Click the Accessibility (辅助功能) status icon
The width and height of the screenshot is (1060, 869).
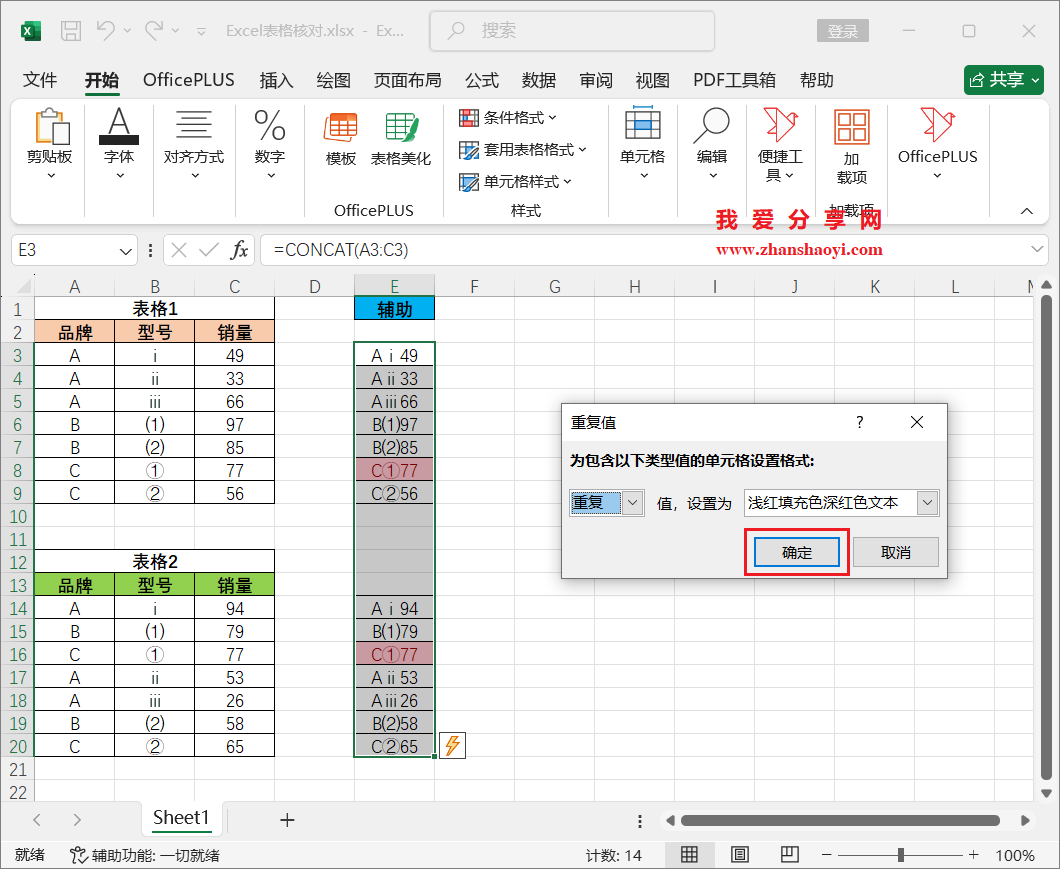(78, 855)
